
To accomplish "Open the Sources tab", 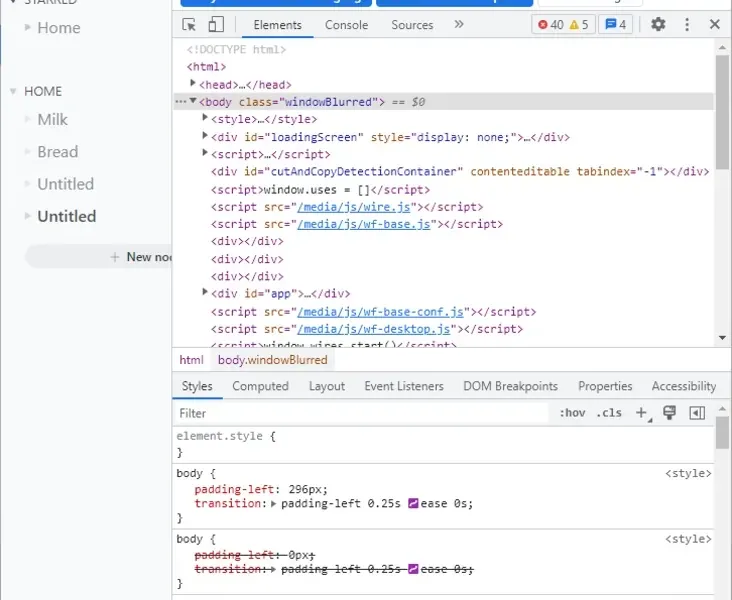I will pos(412,25).
